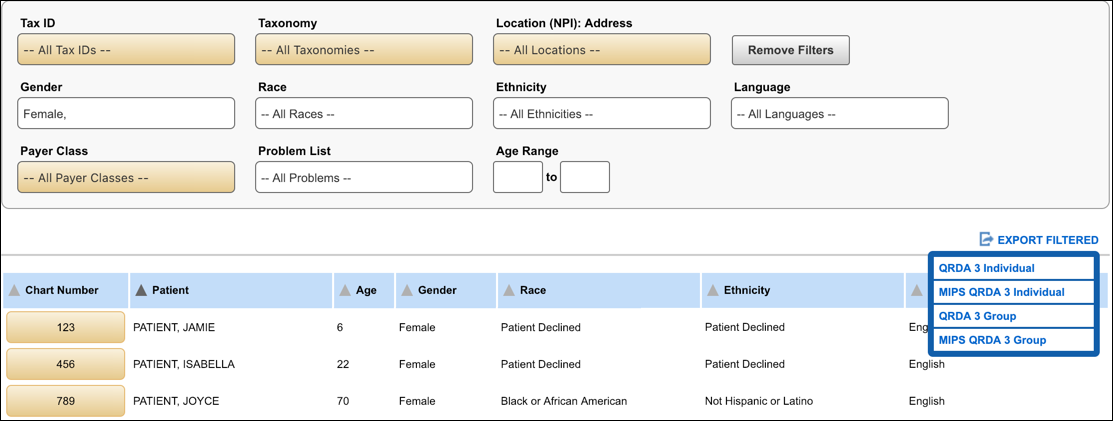The height and width of the screenshot is (421, 1113).
Task: Click the Export Filtered arrow icon
Action: click(986, 240)
